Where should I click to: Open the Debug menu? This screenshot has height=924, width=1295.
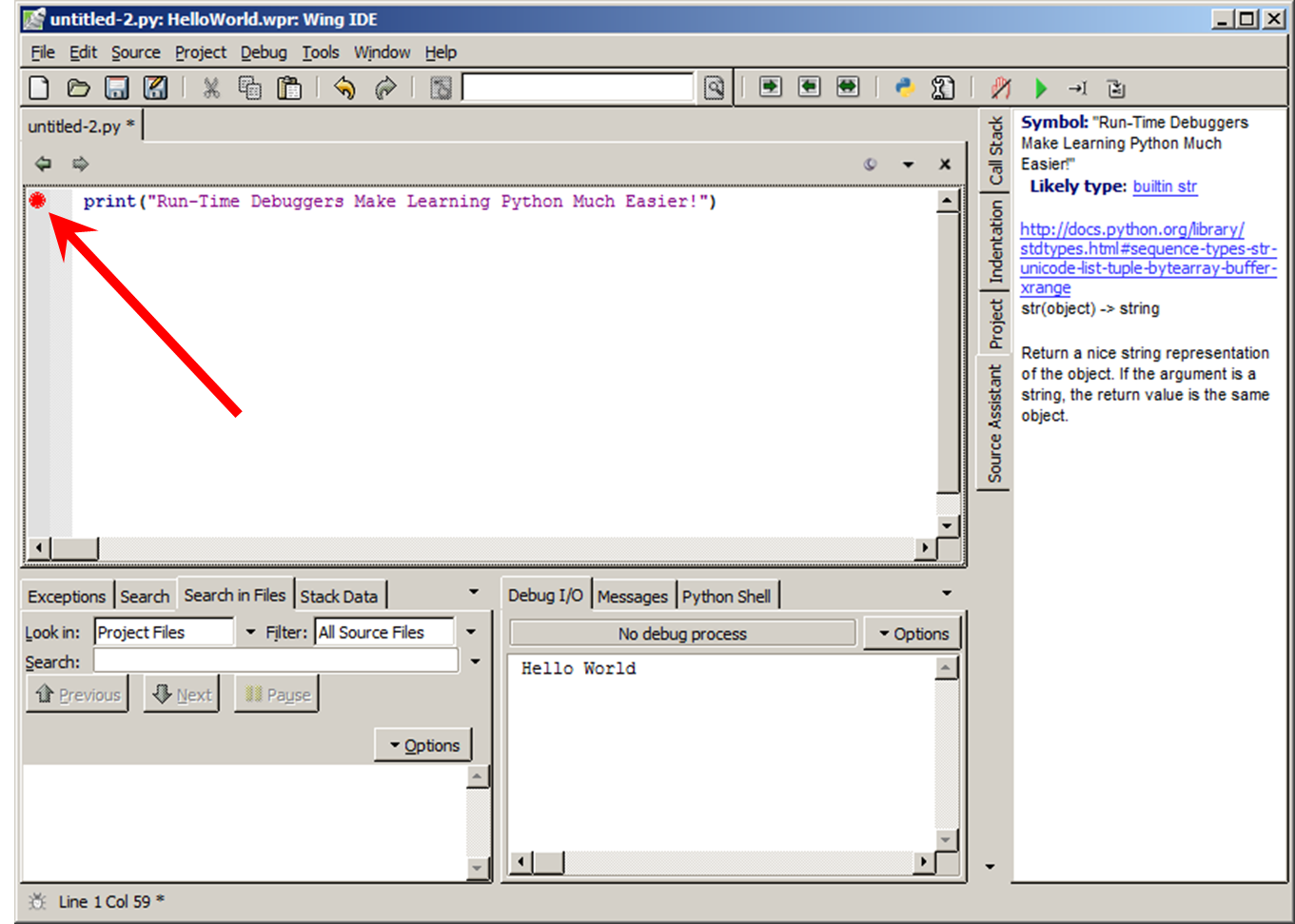pos(263,52)
